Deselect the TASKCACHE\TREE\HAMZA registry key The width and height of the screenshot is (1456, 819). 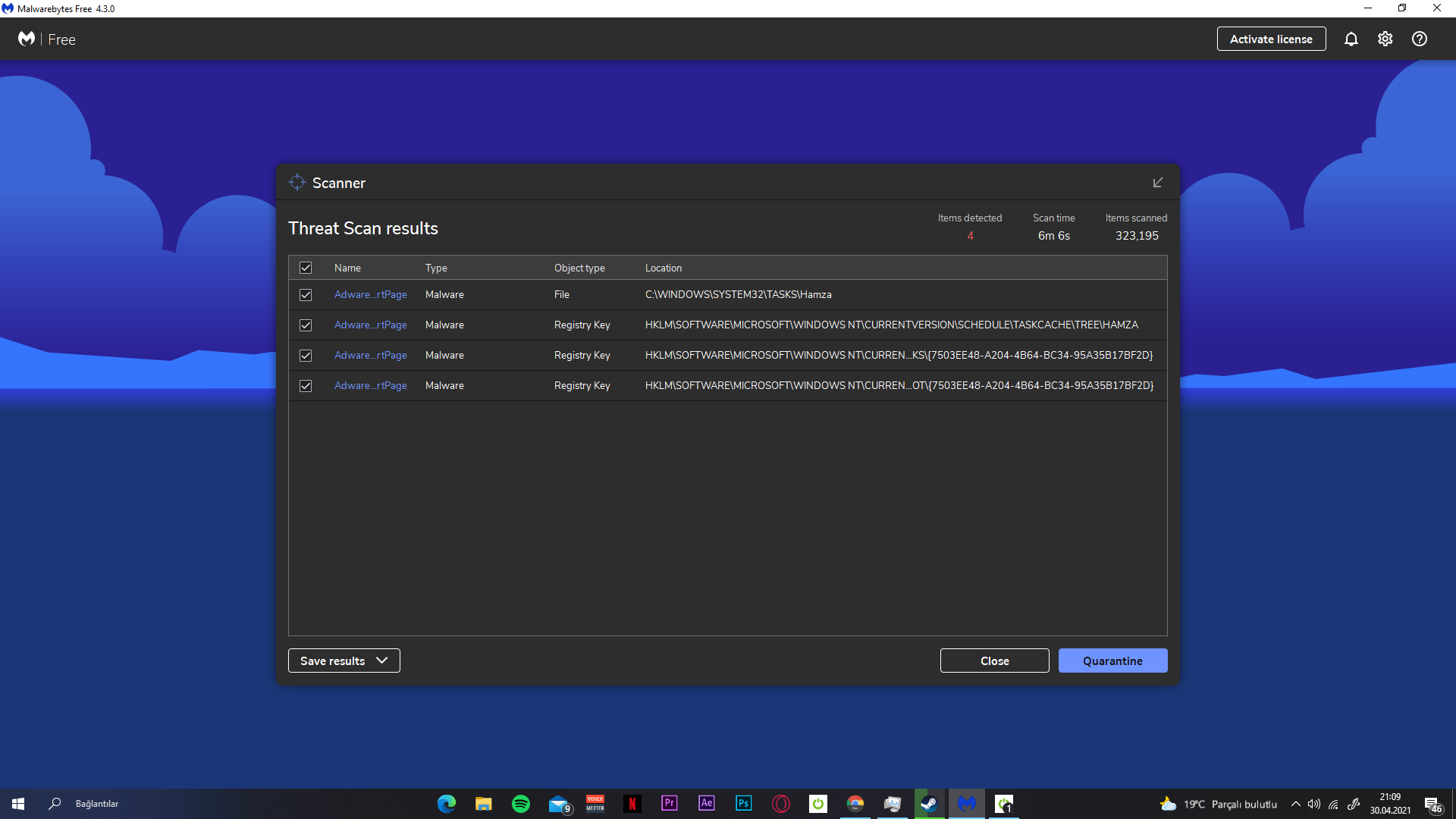click(306, 325)
